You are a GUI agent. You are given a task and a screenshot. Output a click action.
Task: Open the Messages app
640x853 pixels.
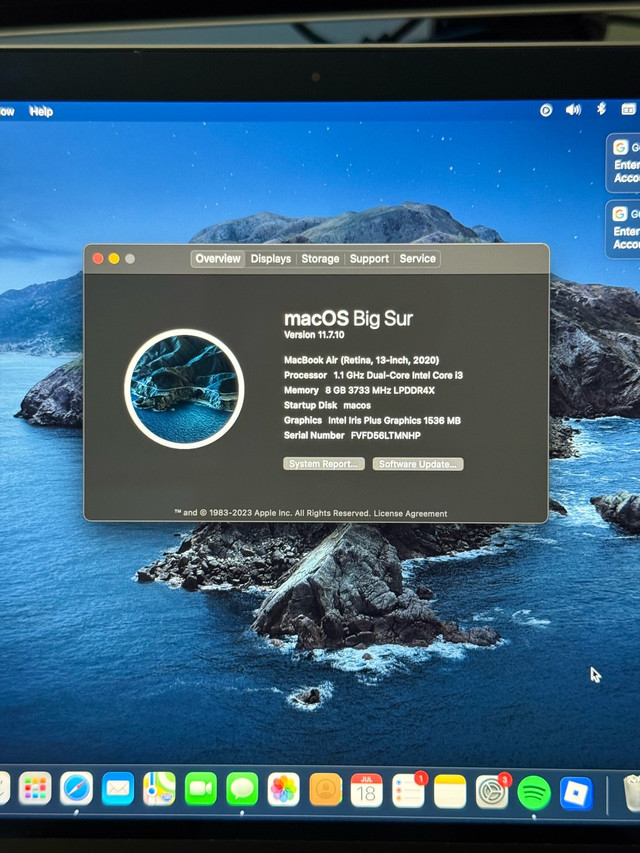coord(242,789)
